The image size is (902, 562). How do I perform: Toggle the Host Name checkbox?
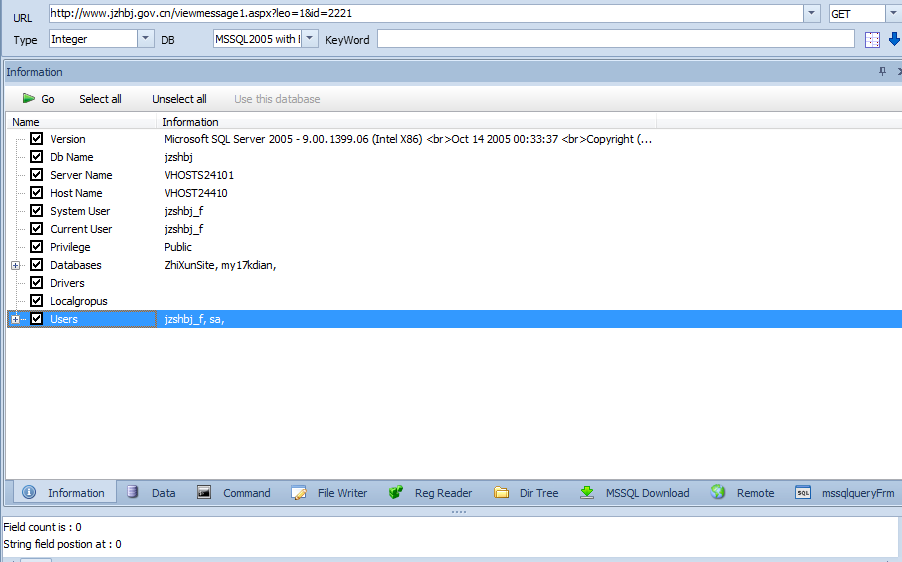(37, 193)
